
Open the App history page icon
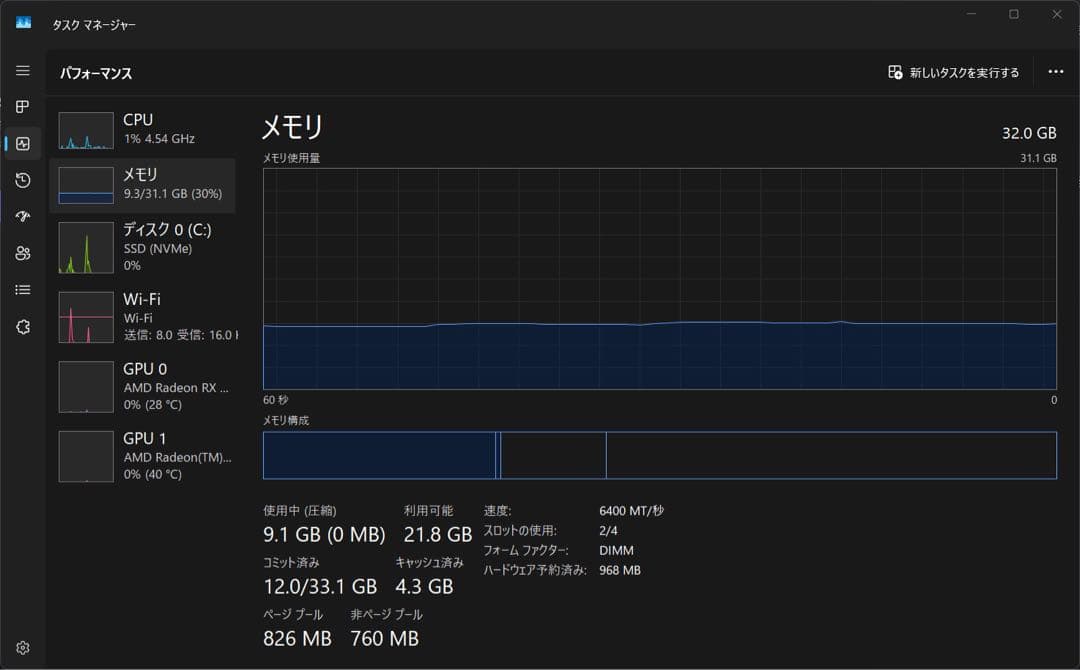22,180
